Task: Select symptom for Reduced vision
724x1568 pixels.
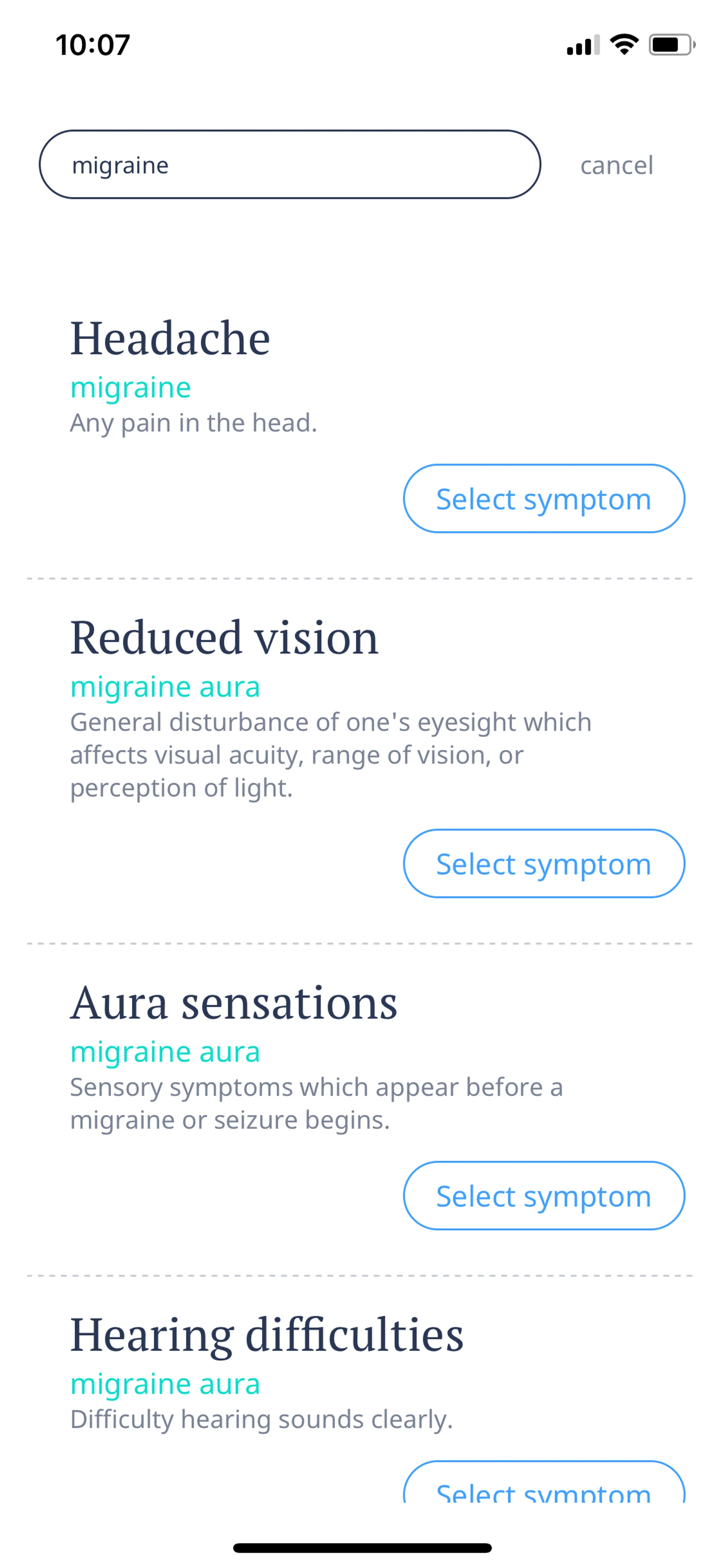Action: [x=544, y=863]
